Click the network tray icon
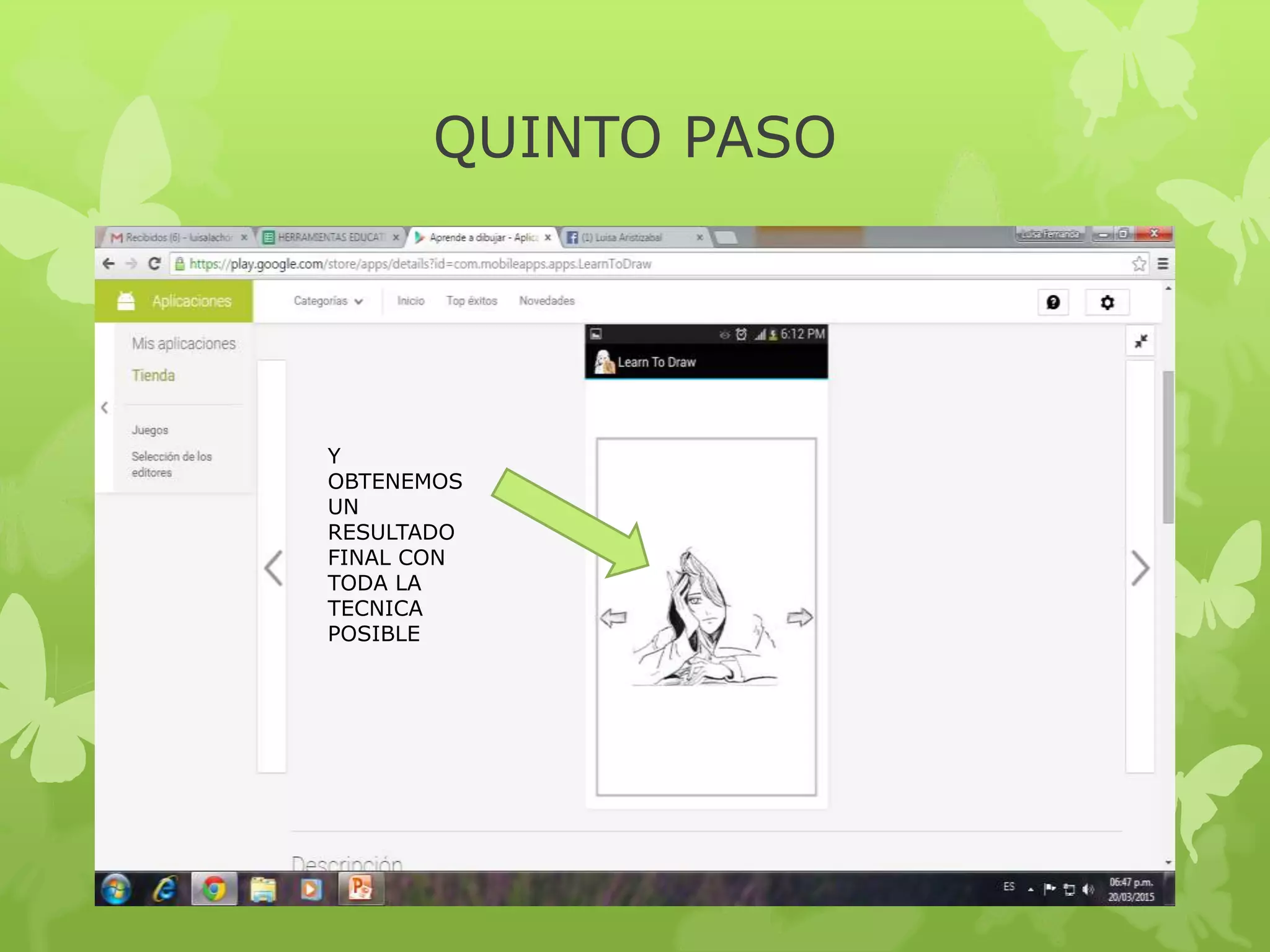Screen dimensions: 1270x952 tap(1069, 889)
